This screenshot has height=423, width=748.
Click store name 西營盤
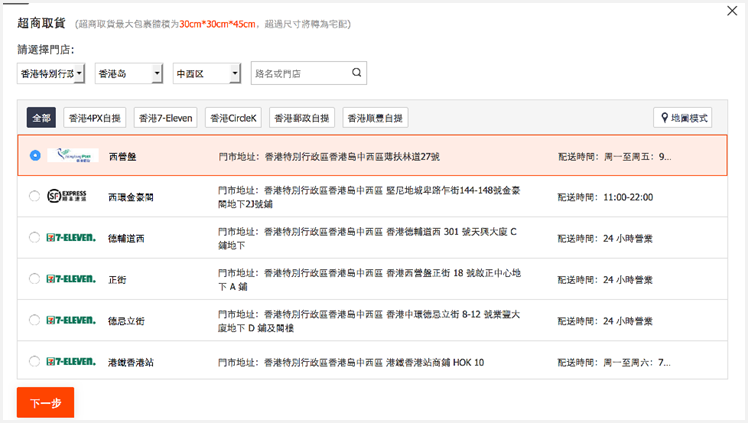tap(123, 156)
